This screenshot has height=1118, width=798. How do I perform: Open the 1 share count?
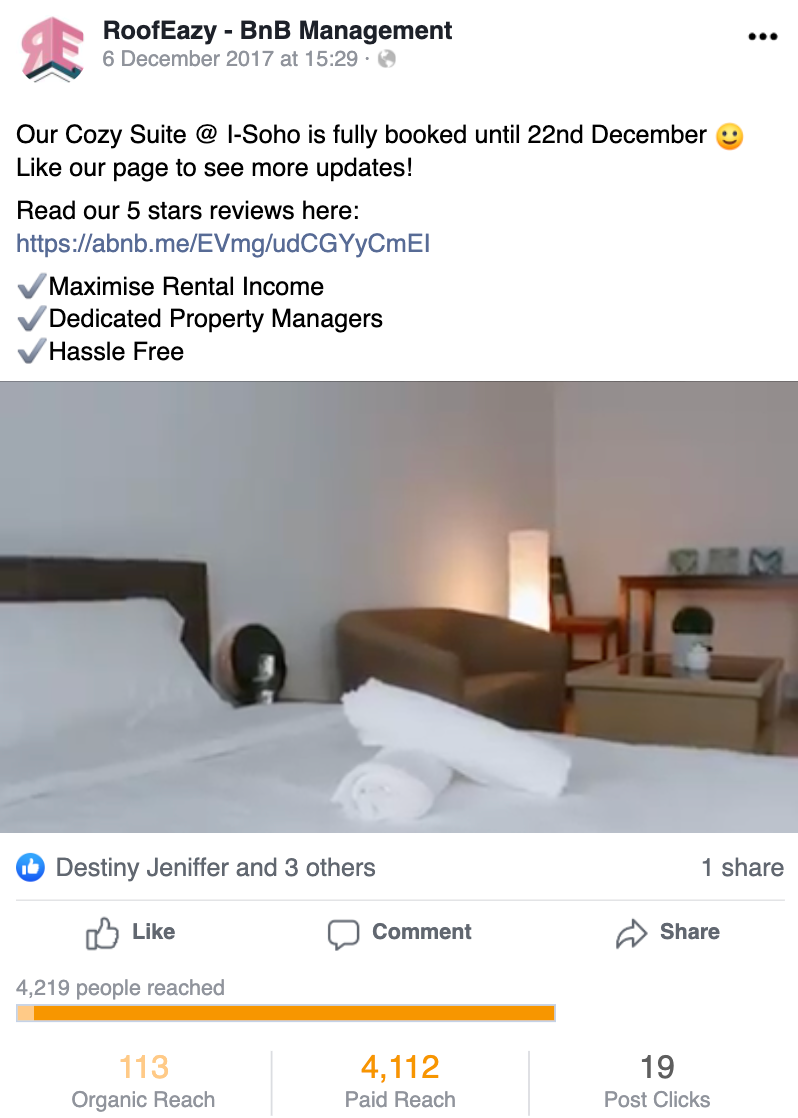pyautogui.click(x=742, y=868)
